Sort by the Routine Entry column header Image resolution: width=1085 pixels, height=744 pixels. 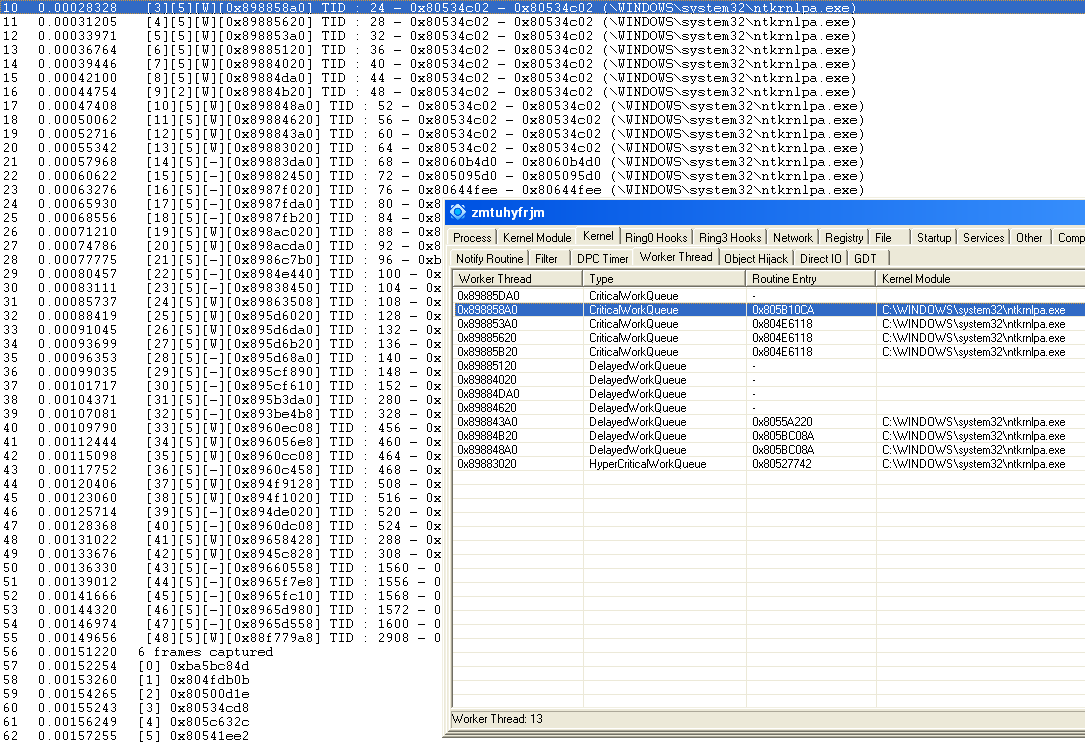click(x=810, y=279)
